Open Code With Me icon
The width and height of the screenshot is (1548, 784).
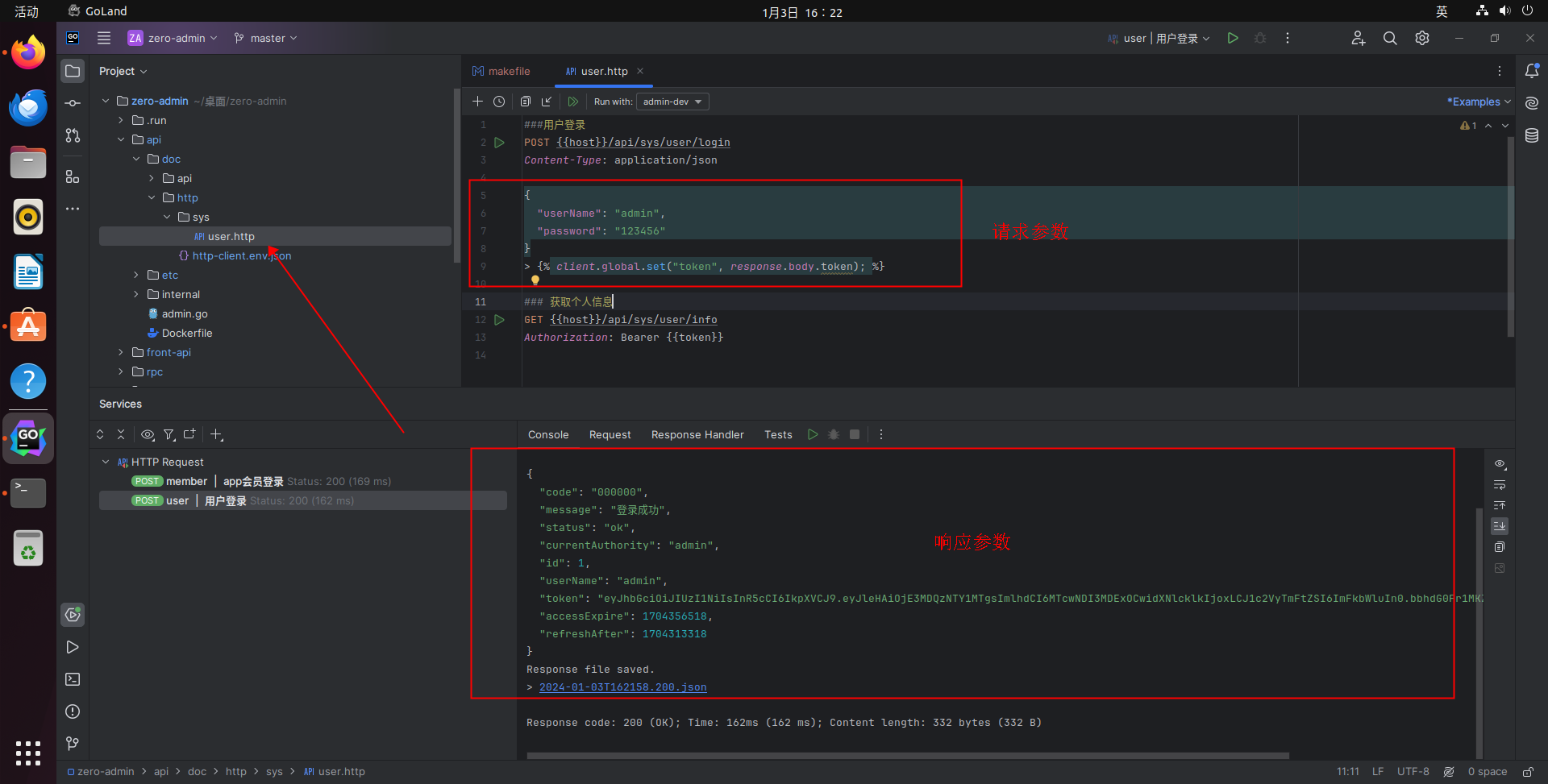point(1358,38)
